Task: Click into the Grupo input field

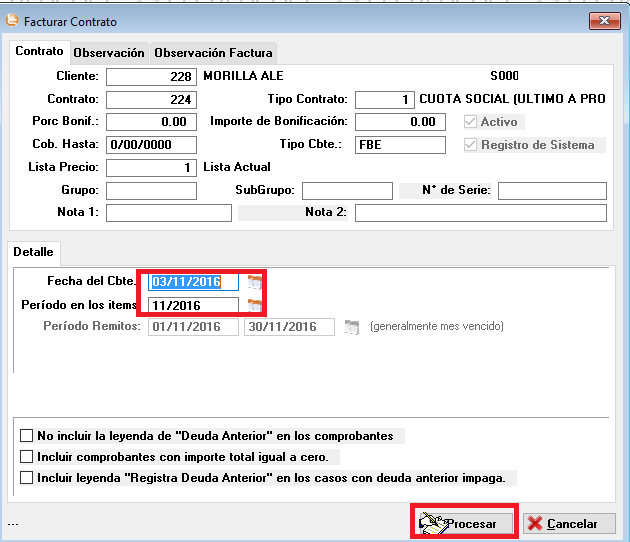Action: pos(151,191)
